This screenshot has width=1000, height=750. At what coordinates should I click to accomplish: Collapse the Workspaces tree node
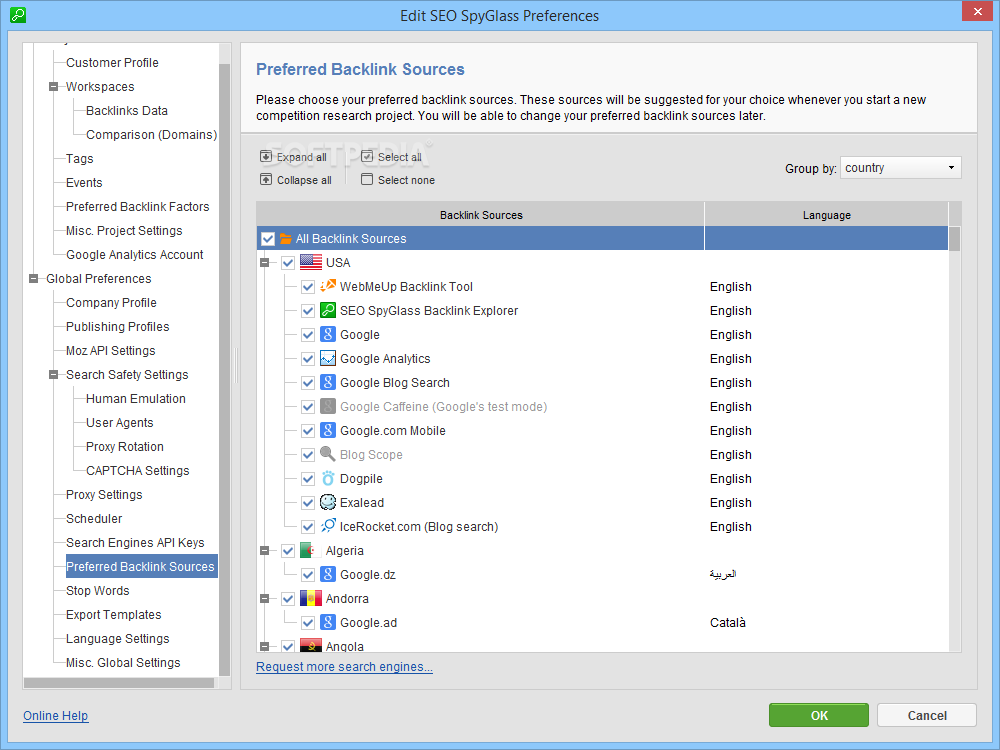[54, 87]
